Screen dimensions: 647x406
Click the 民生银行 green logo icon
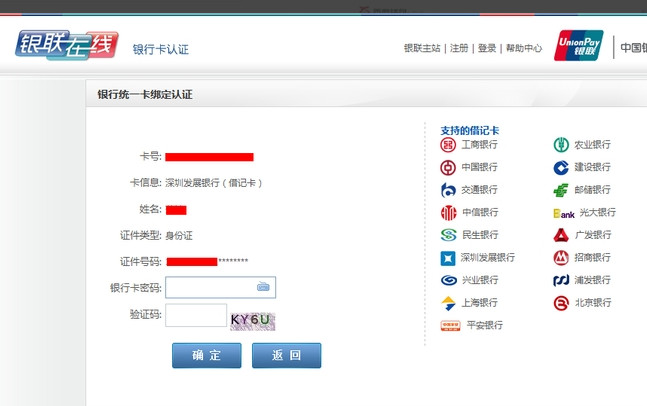coord(448,235)
